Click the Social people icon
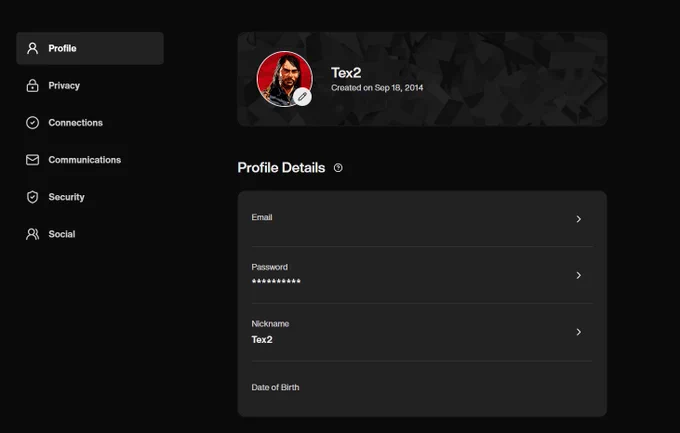This screenshot has height=433, width=680. [x=33, y=234]
